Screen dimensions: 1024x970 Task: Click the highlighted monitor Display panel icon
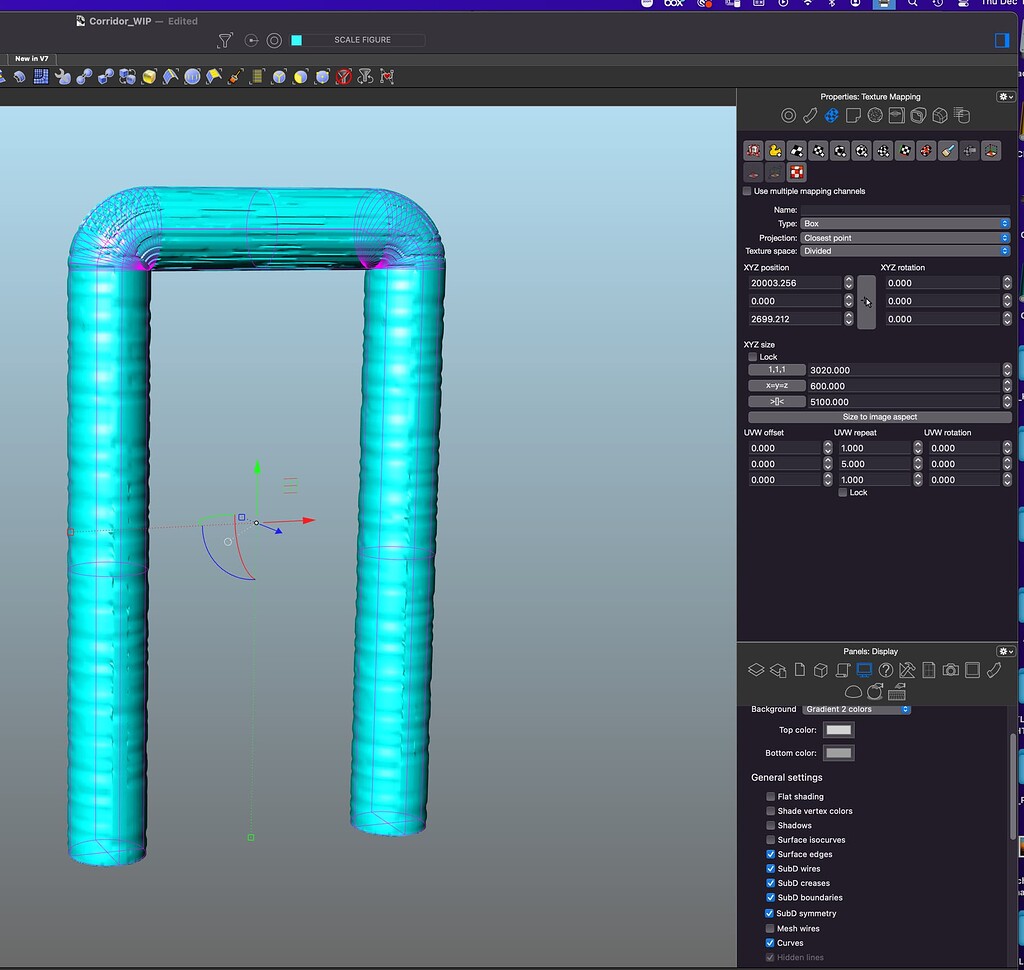[864, 669]
